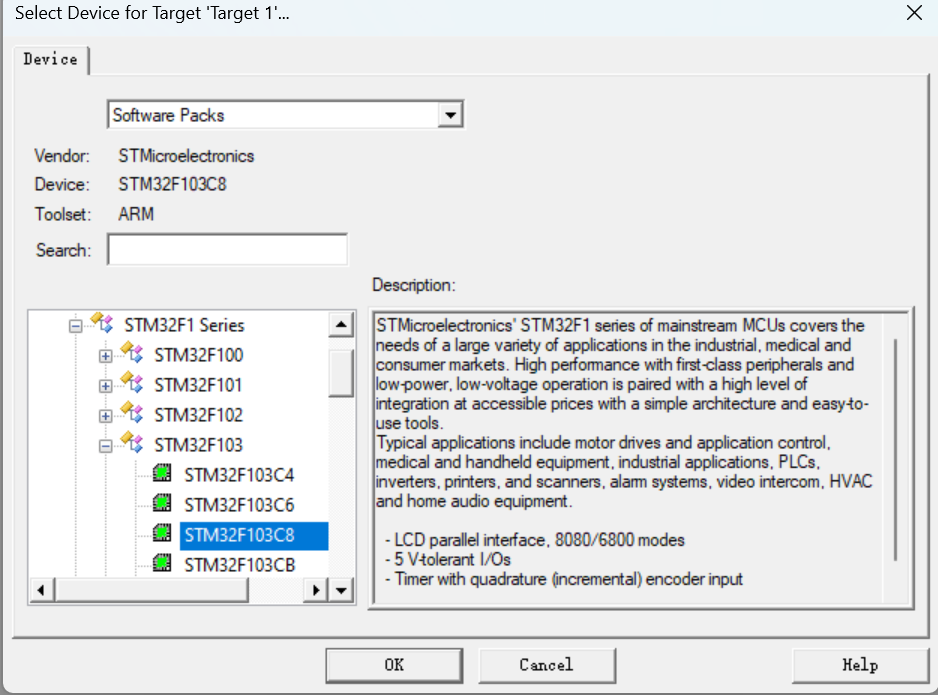Open the Software Packs dropdown
The image size is (938, 695).
pyautogui.click(x=450, y=115)
